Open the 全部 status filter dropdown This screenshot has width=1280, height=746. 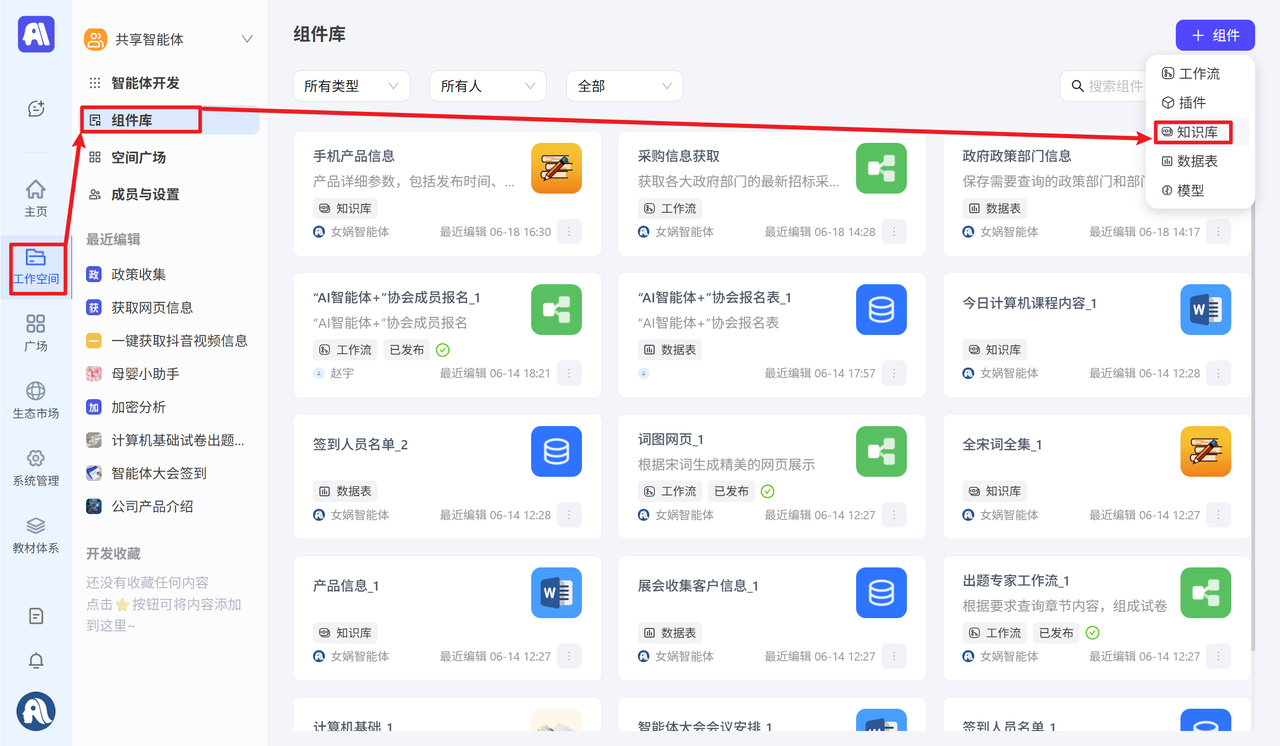tap(624, 86)
